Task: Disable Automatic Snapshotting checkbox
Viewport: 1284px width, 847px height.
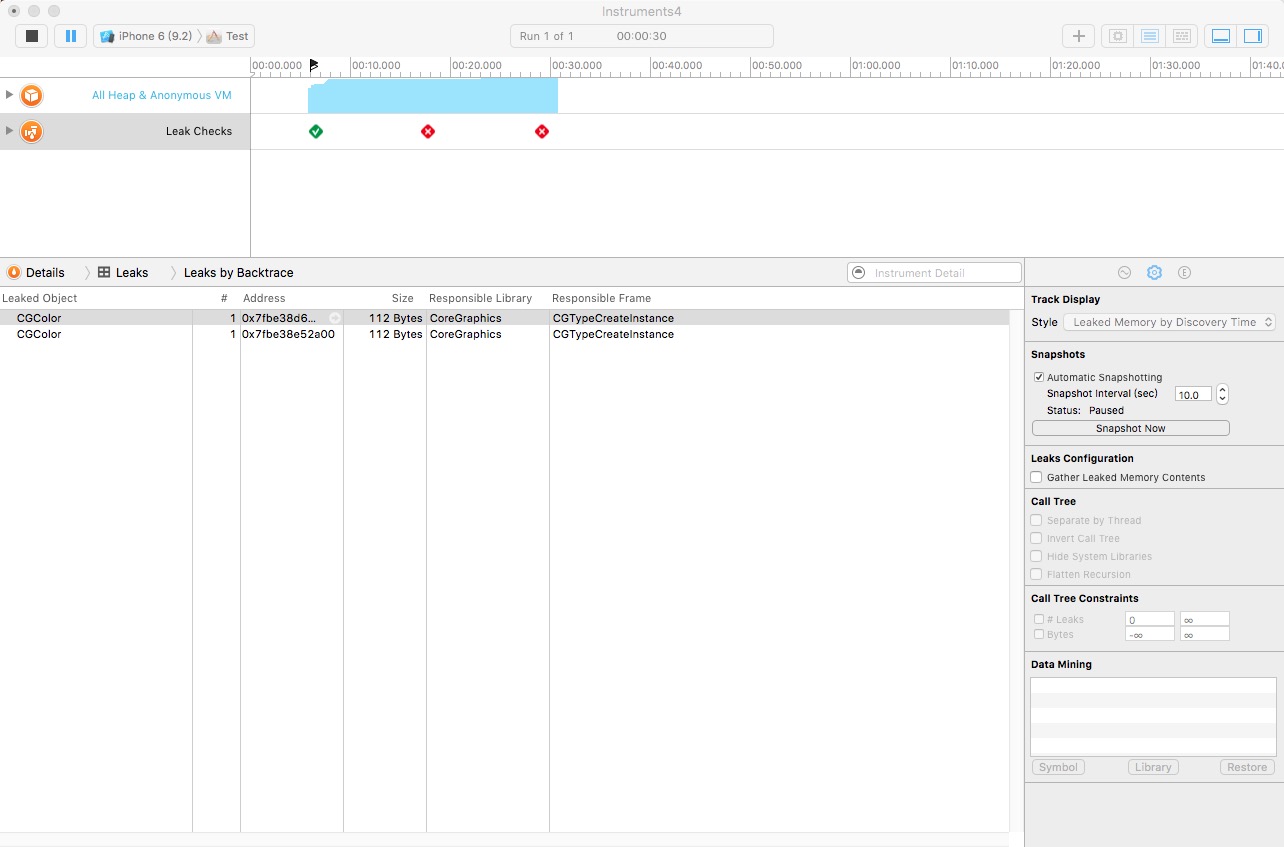Action: (x=1039, y=378)
